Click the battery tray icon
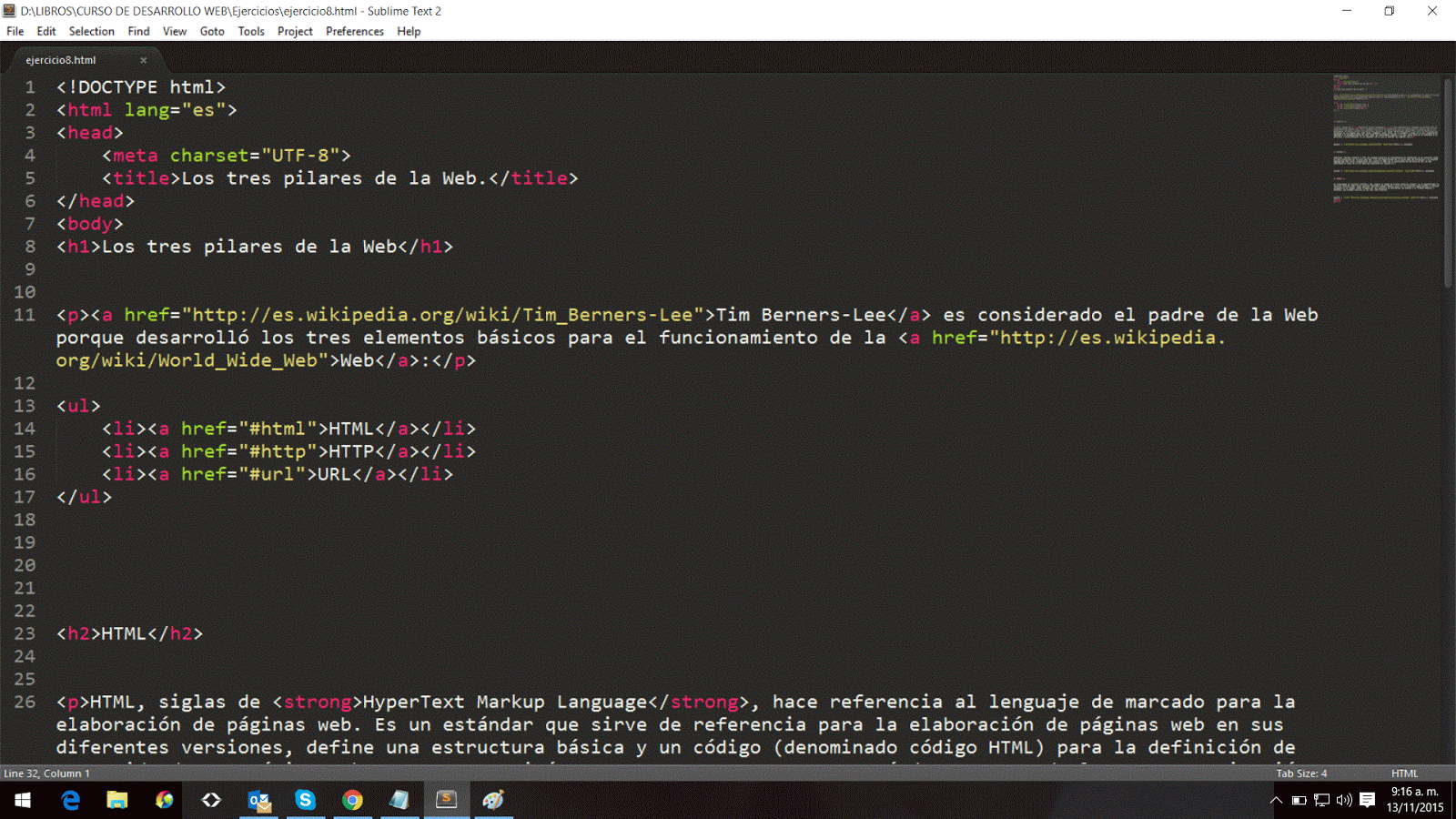This screenshot has width=1456, height=819. [1299, 801]
